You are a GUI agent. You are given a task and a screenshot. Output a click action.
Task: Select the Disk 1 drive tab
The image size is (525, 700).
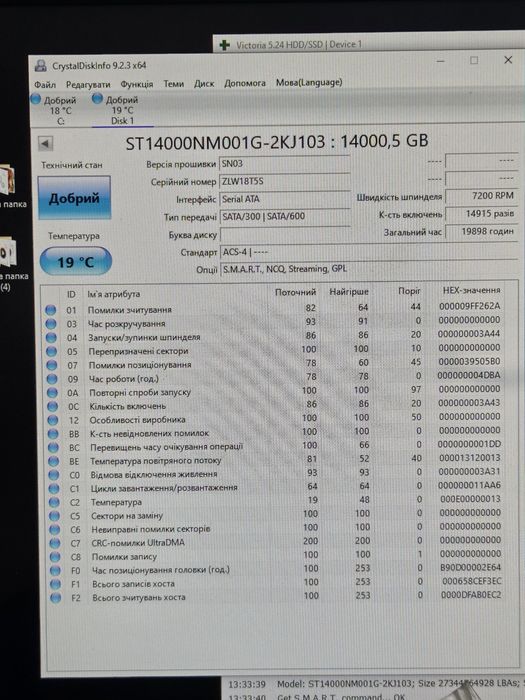coord(121,110)
